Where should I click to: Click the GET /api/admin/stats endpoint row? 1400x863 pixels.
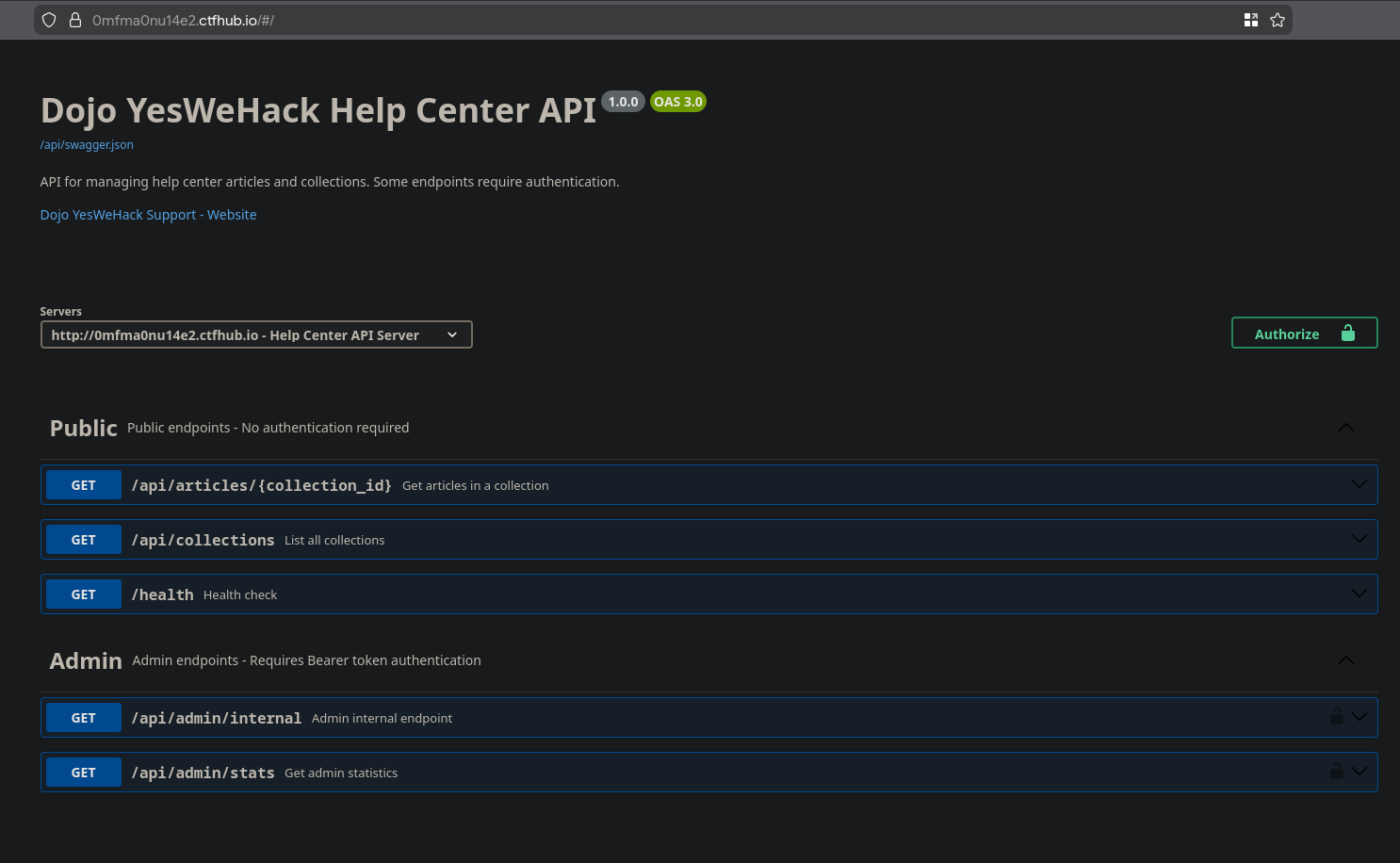[659, 773]
